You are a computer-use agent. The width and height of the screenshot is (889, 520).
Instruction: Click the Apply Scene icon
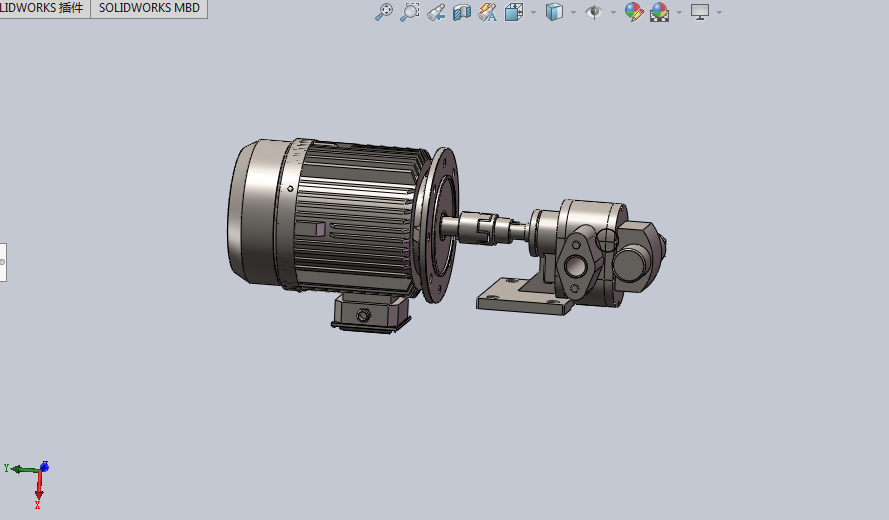click(x=659, y=12)
